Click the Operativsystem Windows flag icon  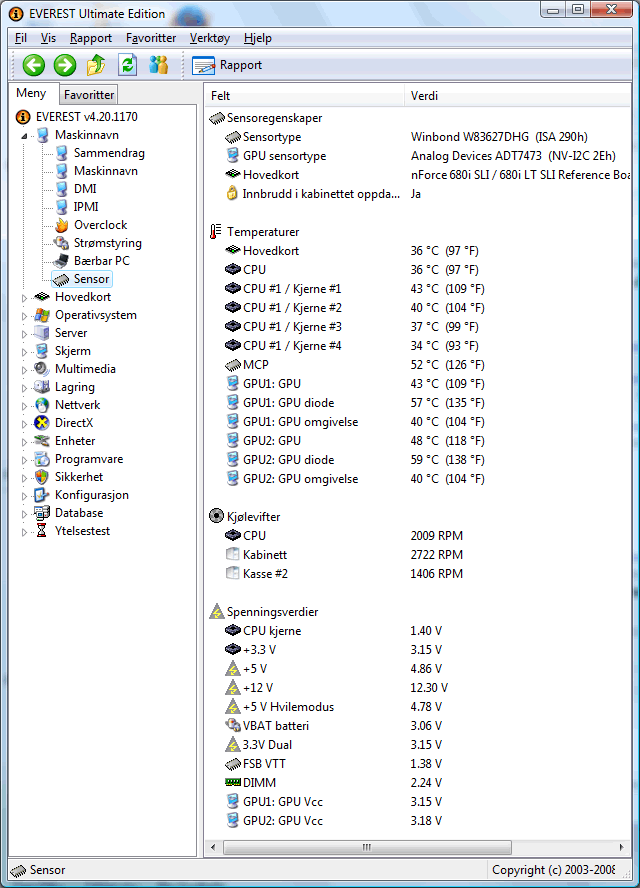pyautogui.click(x=42, y=315)
